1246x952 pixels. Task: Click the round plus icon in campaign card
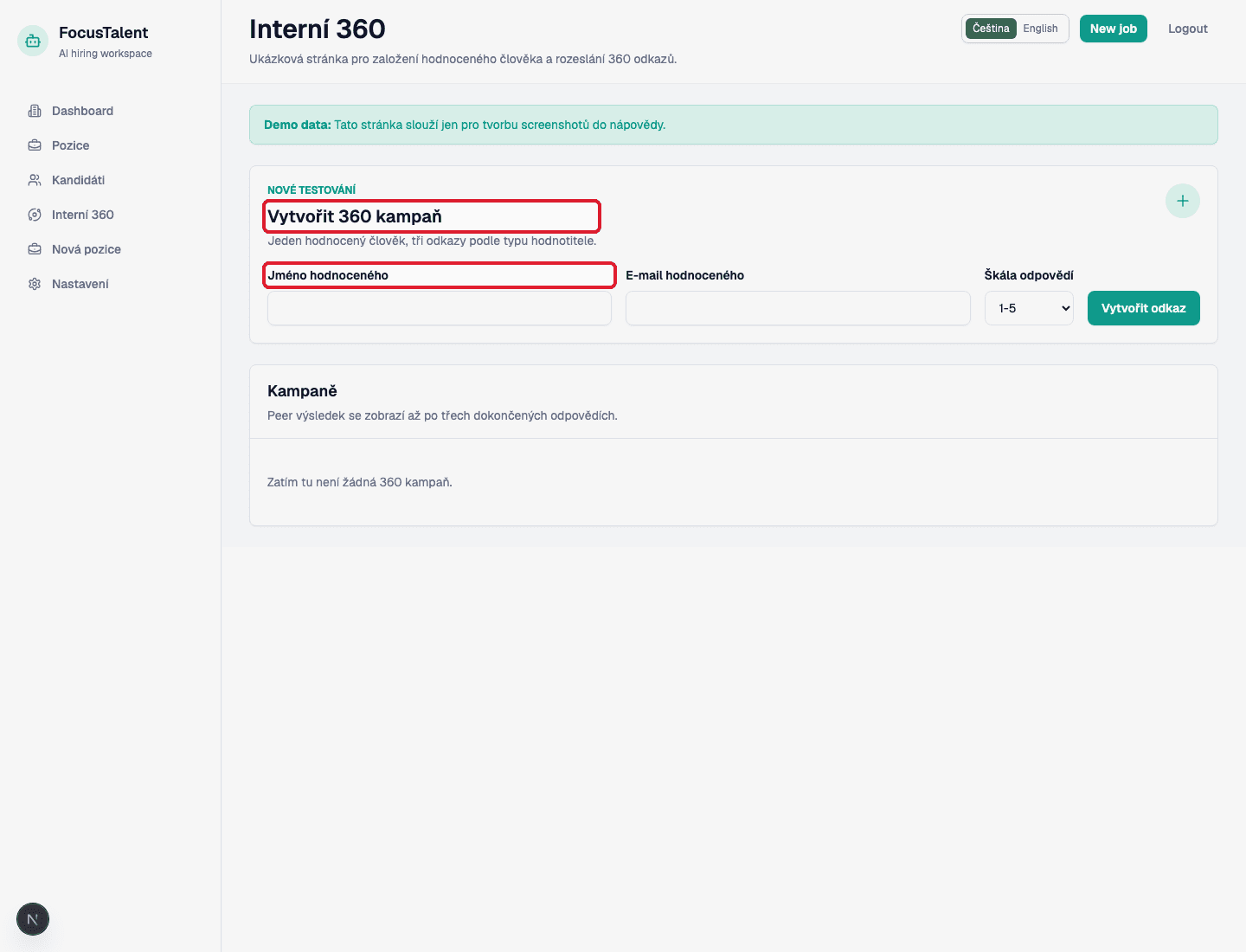[1183, 201]
